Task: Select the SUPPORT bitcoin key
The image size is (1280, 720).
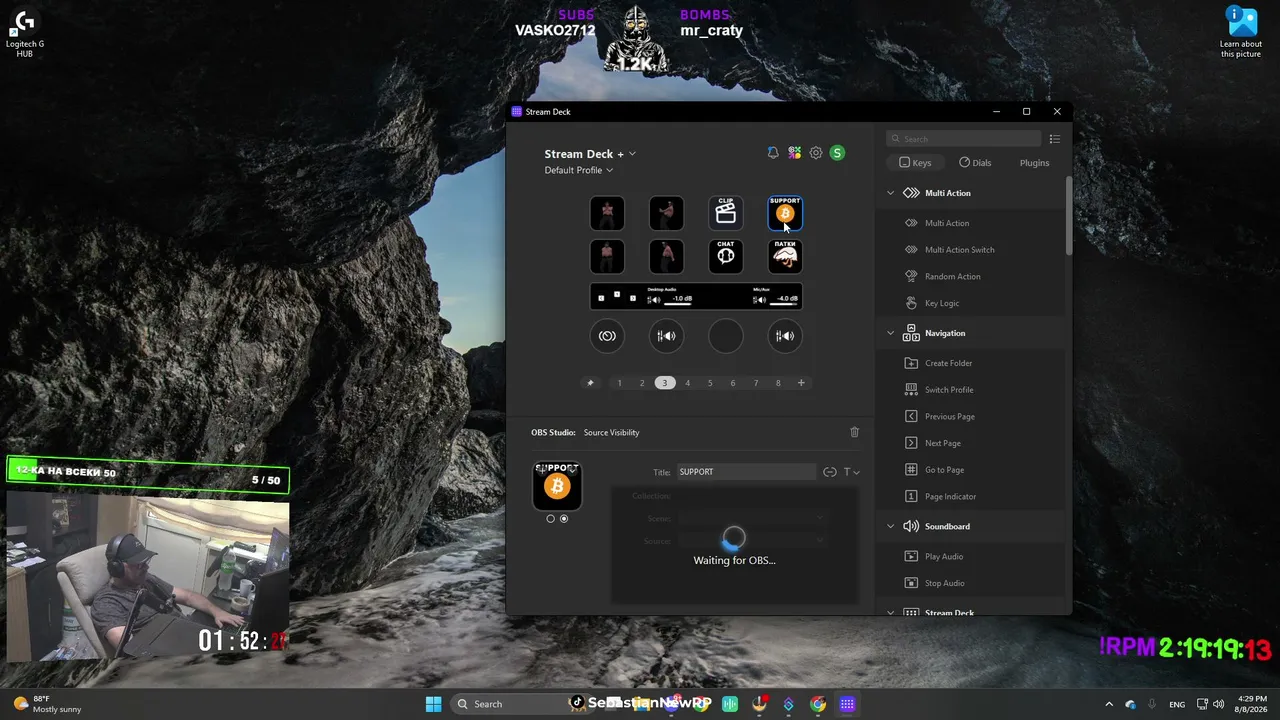Action: (x=785, y=213)
